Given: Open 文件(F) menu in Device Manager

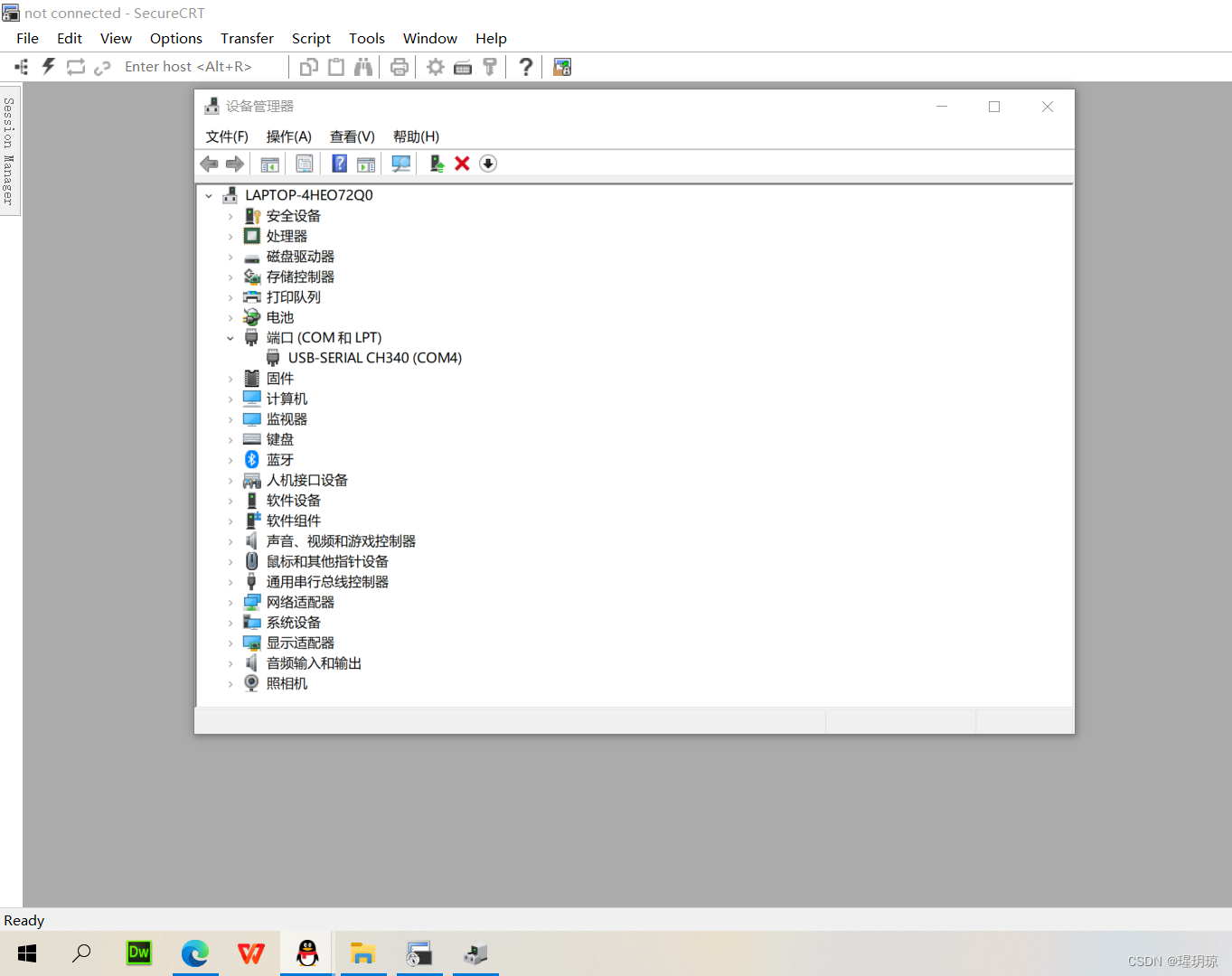Looking at the screenshot, I should 227,136.
